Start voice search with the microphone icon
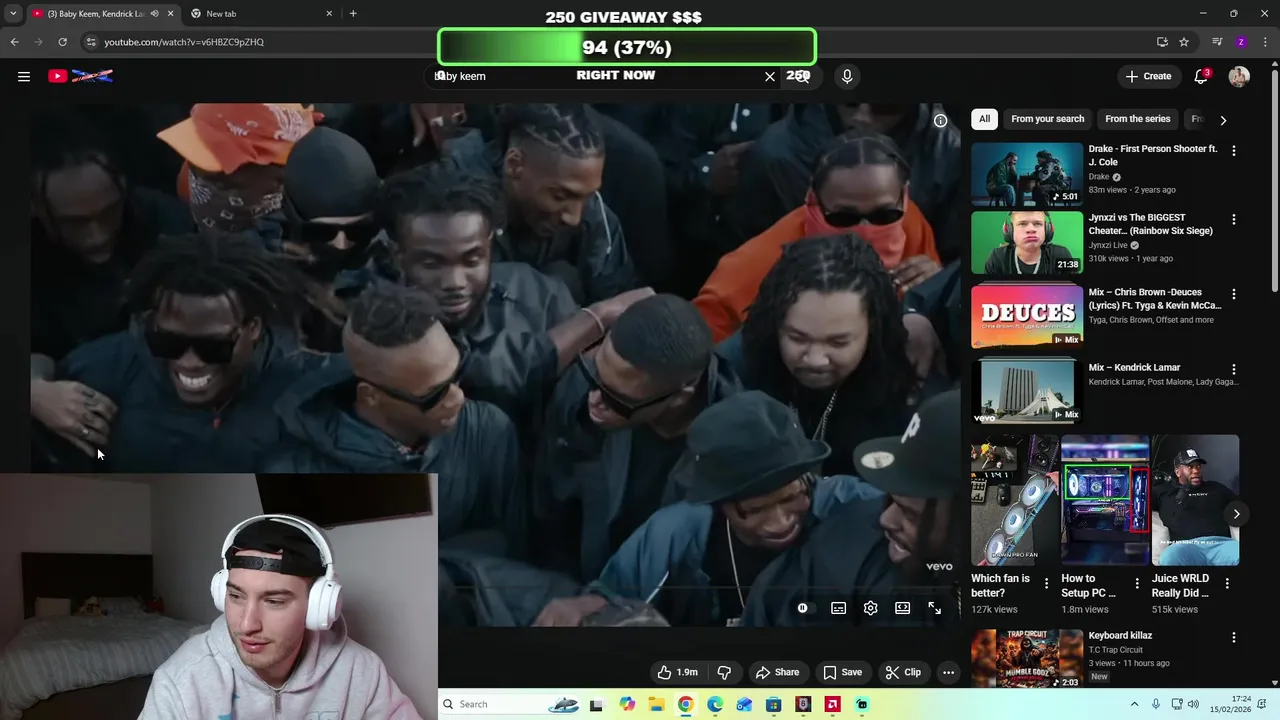 [847, 76]
